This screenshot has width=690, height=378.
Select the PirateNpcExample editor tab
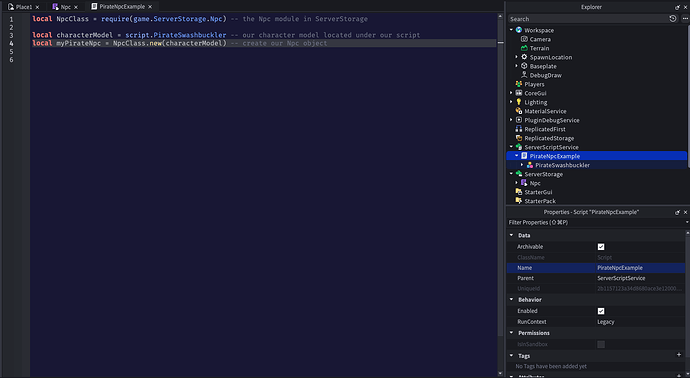122,7
